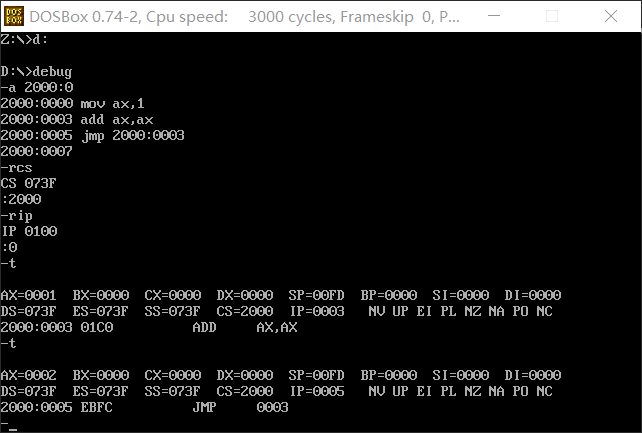Click the empty '2000:0007' address line

pos(36,151)
